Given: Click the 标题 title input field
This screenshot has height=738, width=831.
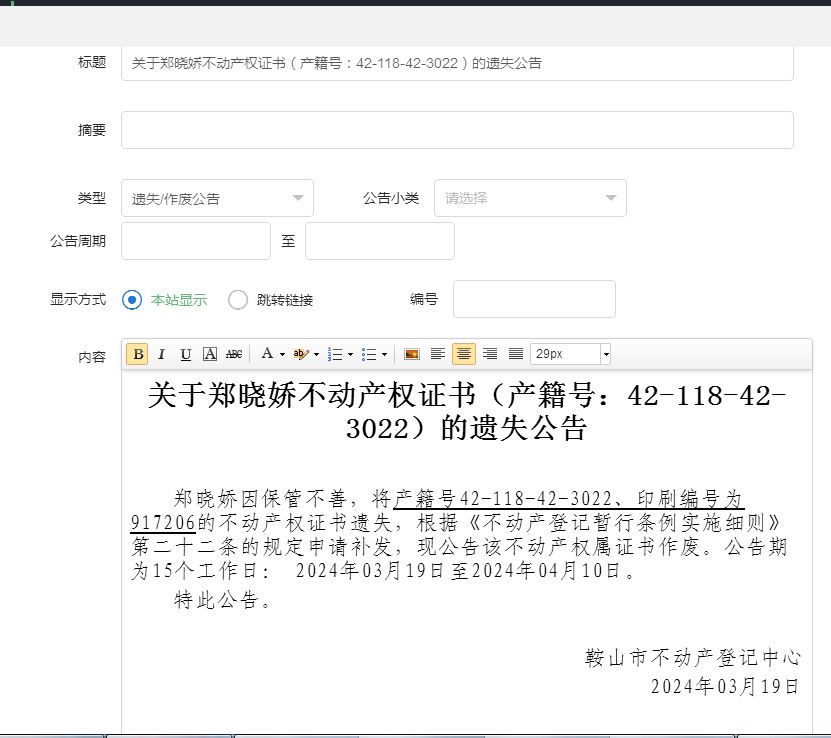Looking at the screenshot, I should 457,63.
